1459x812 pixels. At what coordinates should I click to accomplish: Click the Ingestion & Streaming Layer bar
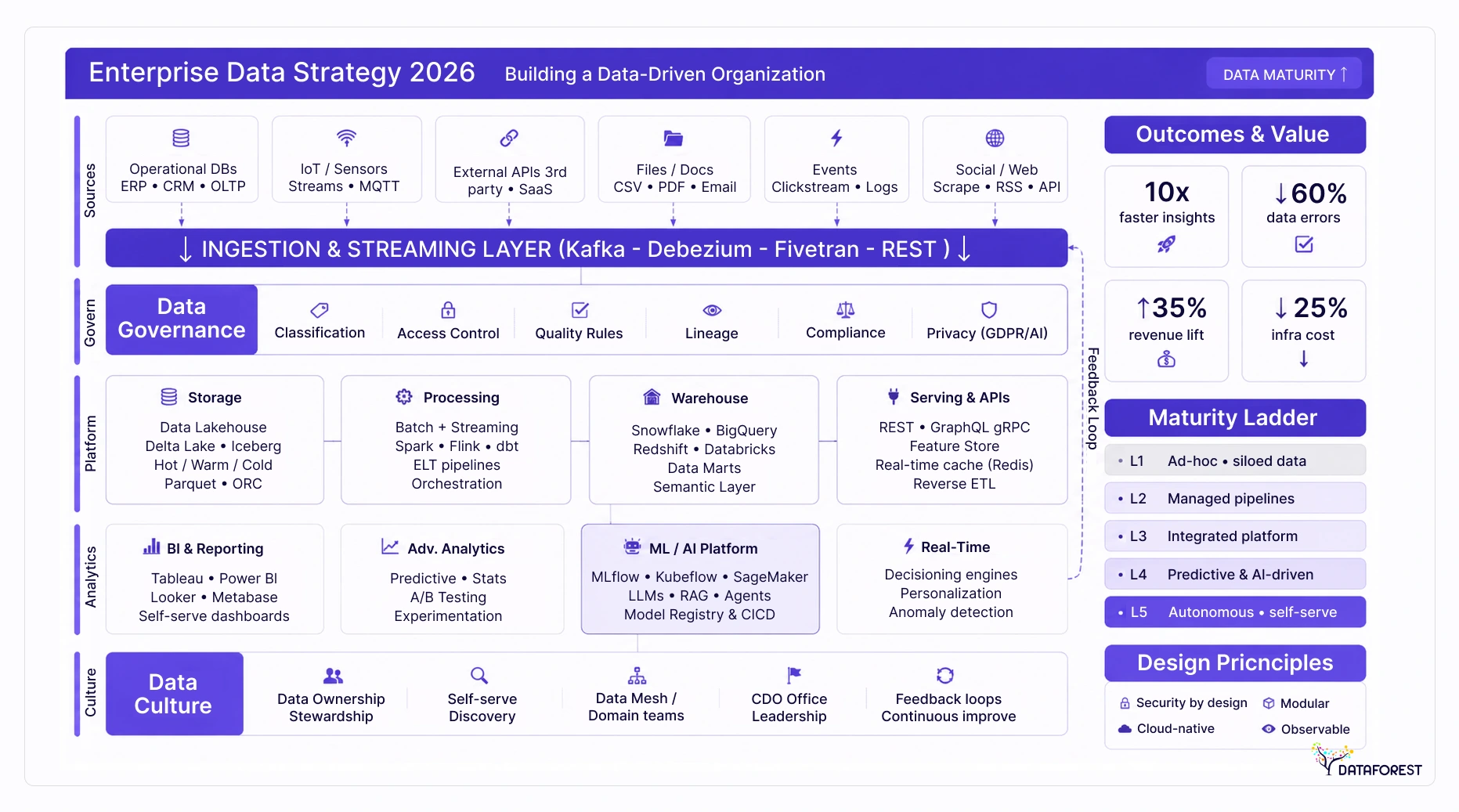coord(587,248)
